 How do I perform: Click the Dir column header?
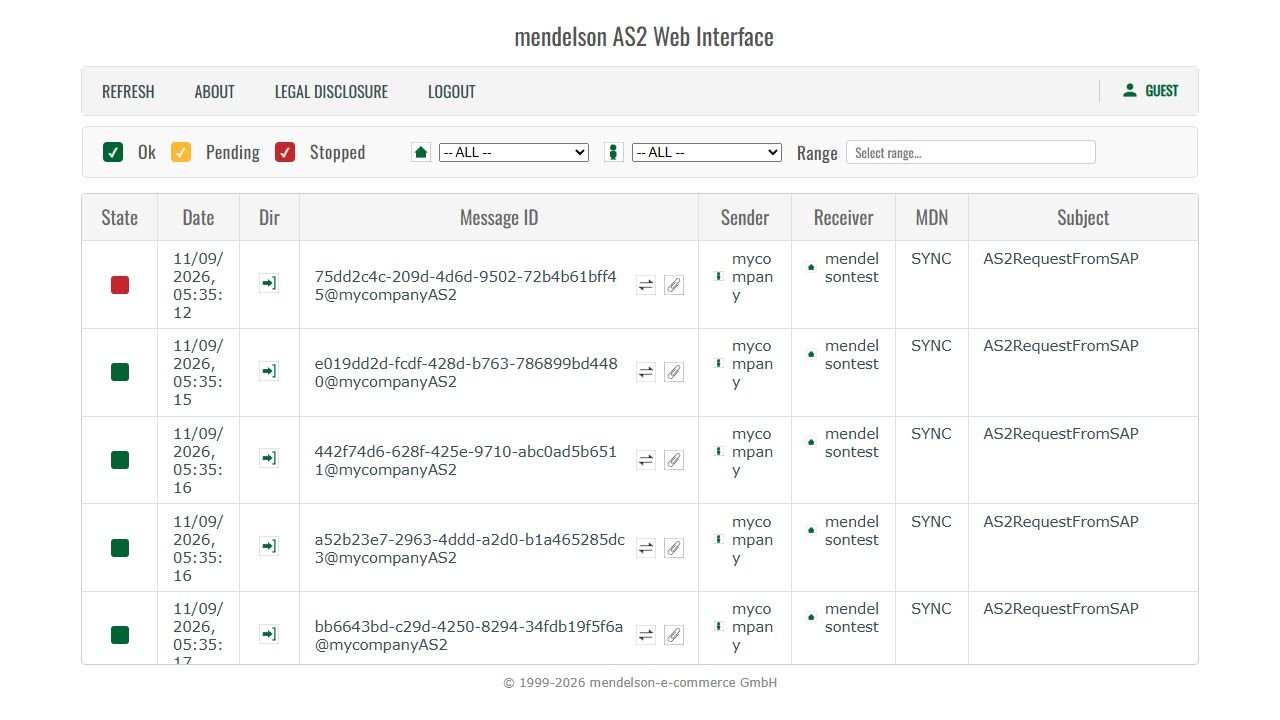pyautogui.click(x=269, y=217)
